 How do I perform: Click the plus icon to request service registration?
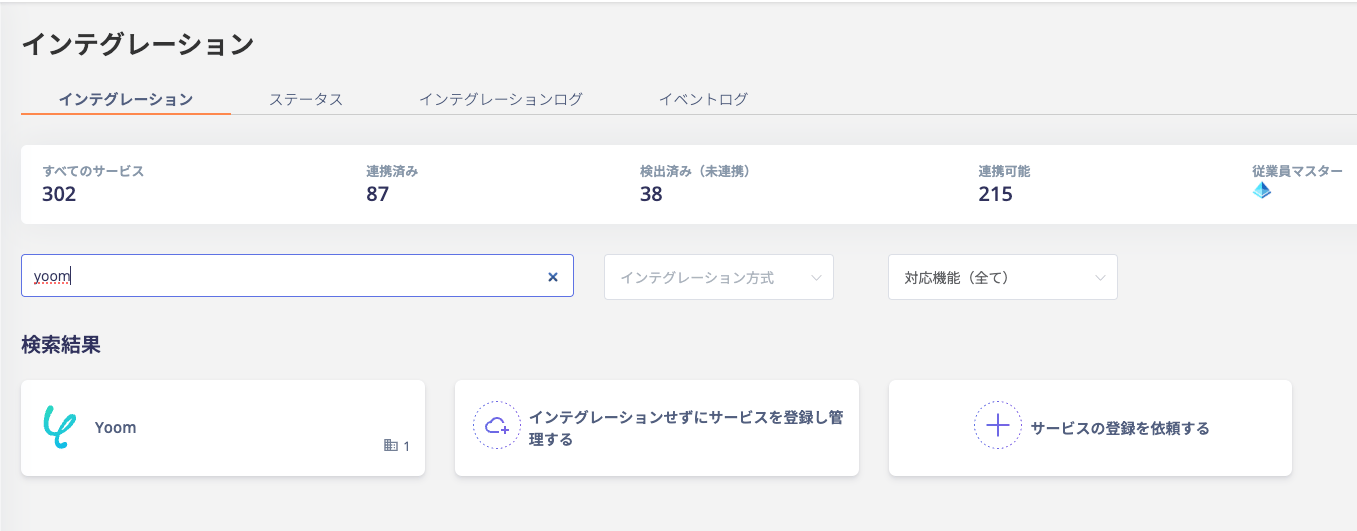998,427
